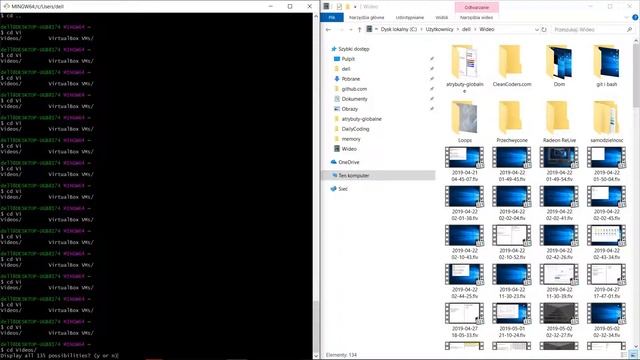640x360 pixels.
Task: Select memory folder in navigation pane
Action: [351, 139]
